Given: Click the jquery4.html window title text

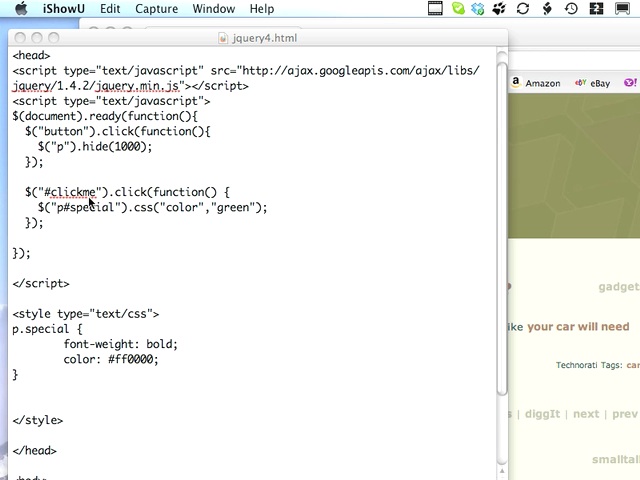Looking at the screenshot, I should pos(264,38).
